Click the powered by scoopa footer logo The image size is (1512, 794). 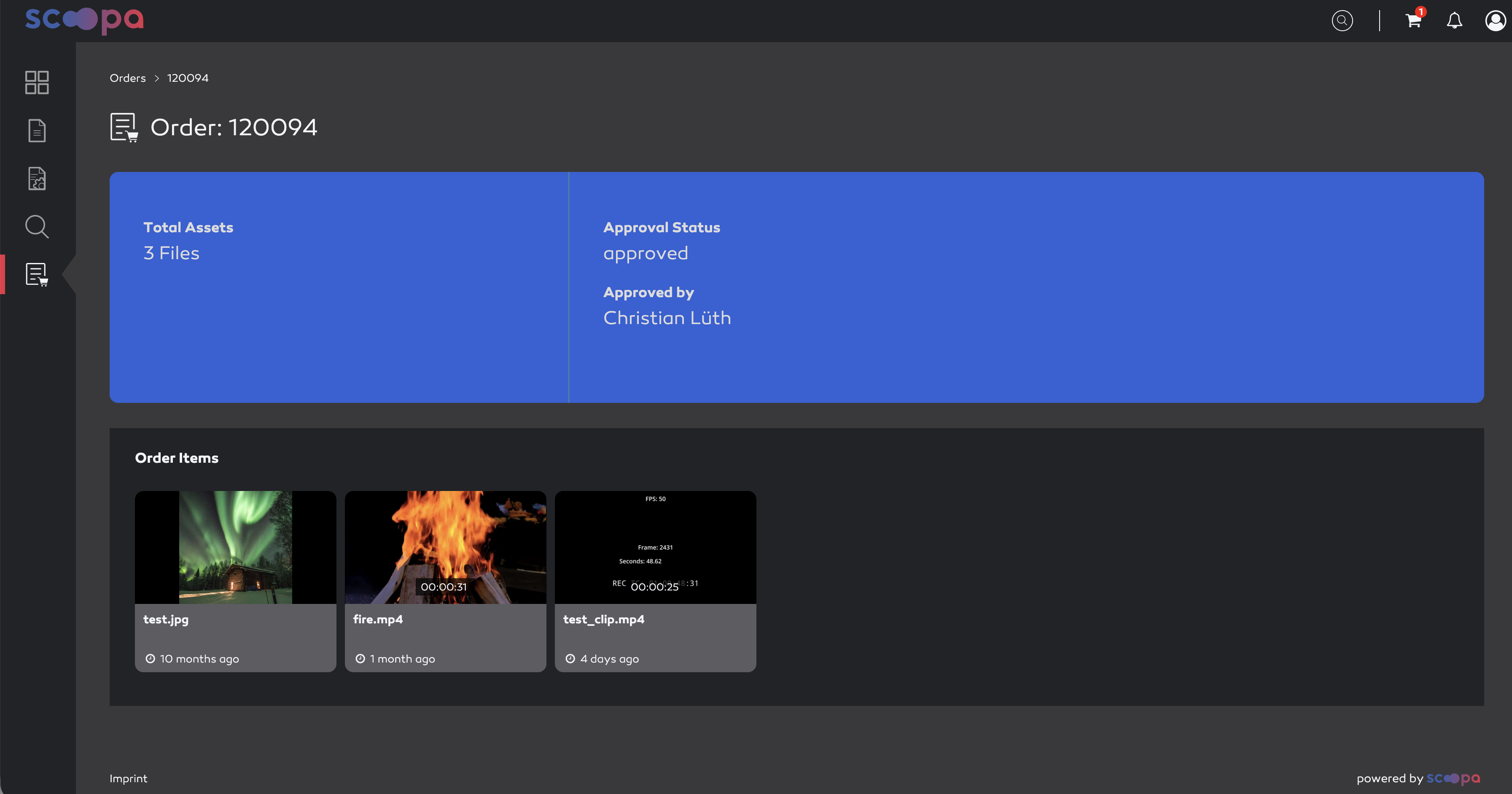click(x=1453, y=778)
